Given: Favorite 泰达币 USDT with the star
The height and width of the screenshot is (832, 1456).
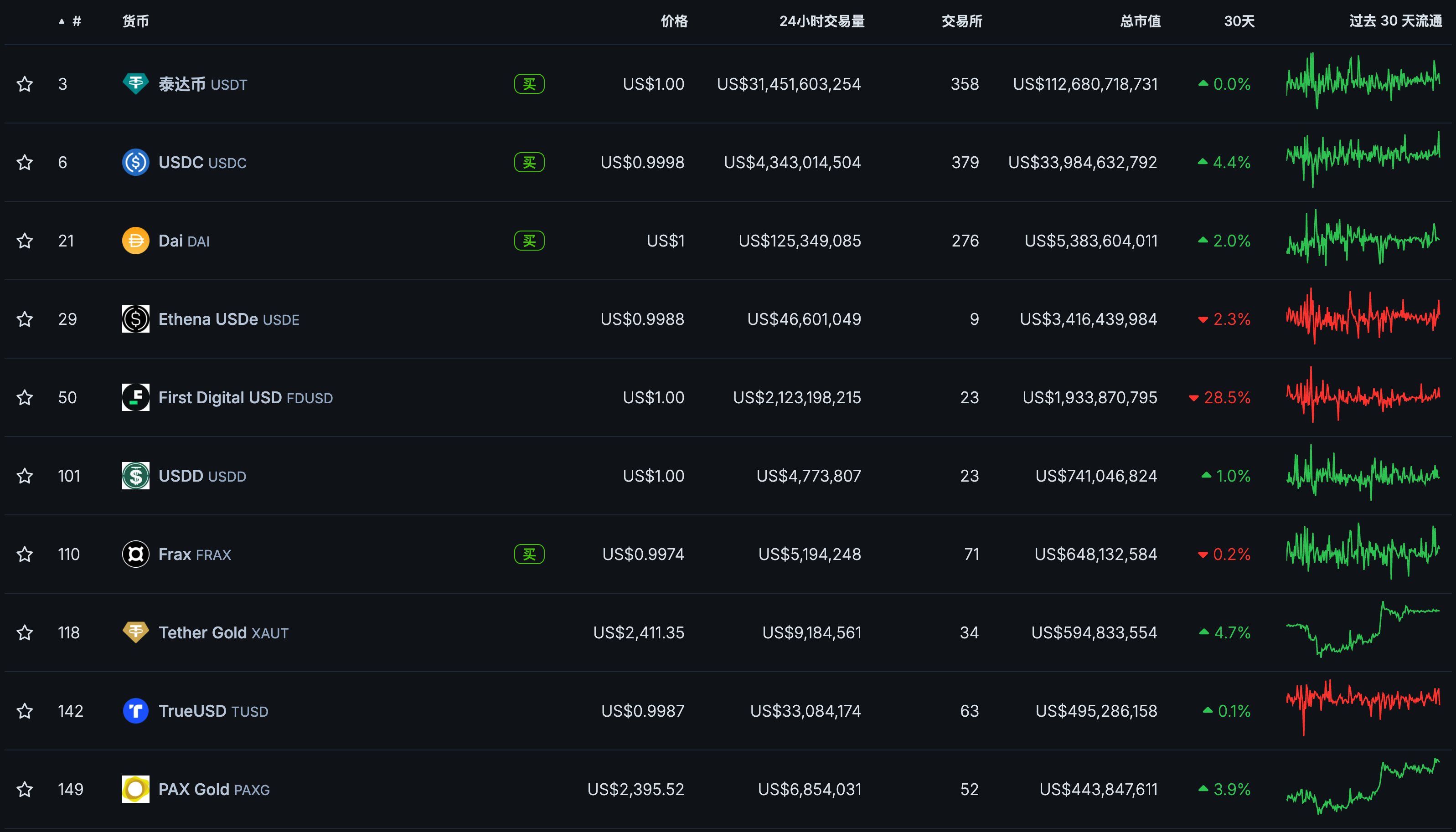Looking at the screenshot, I should tap(25, 83).
